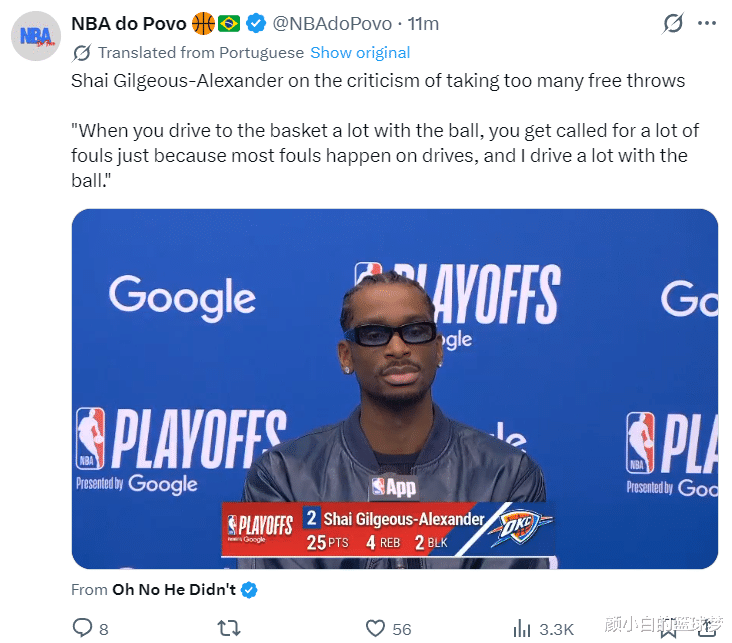732x643 pixels.
Task: View post analytics via bar chart icon
Action: (x=521, y=628)
